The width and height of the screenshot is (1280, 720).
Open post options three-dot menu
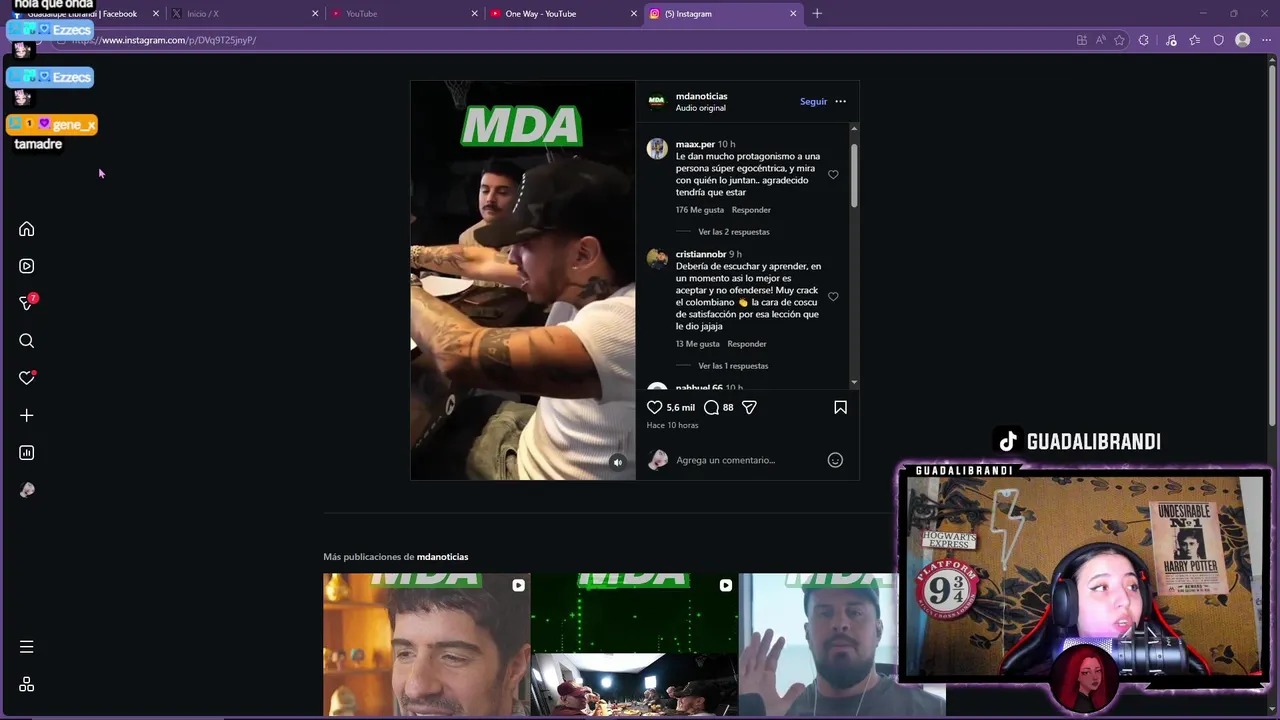(840, 101)
